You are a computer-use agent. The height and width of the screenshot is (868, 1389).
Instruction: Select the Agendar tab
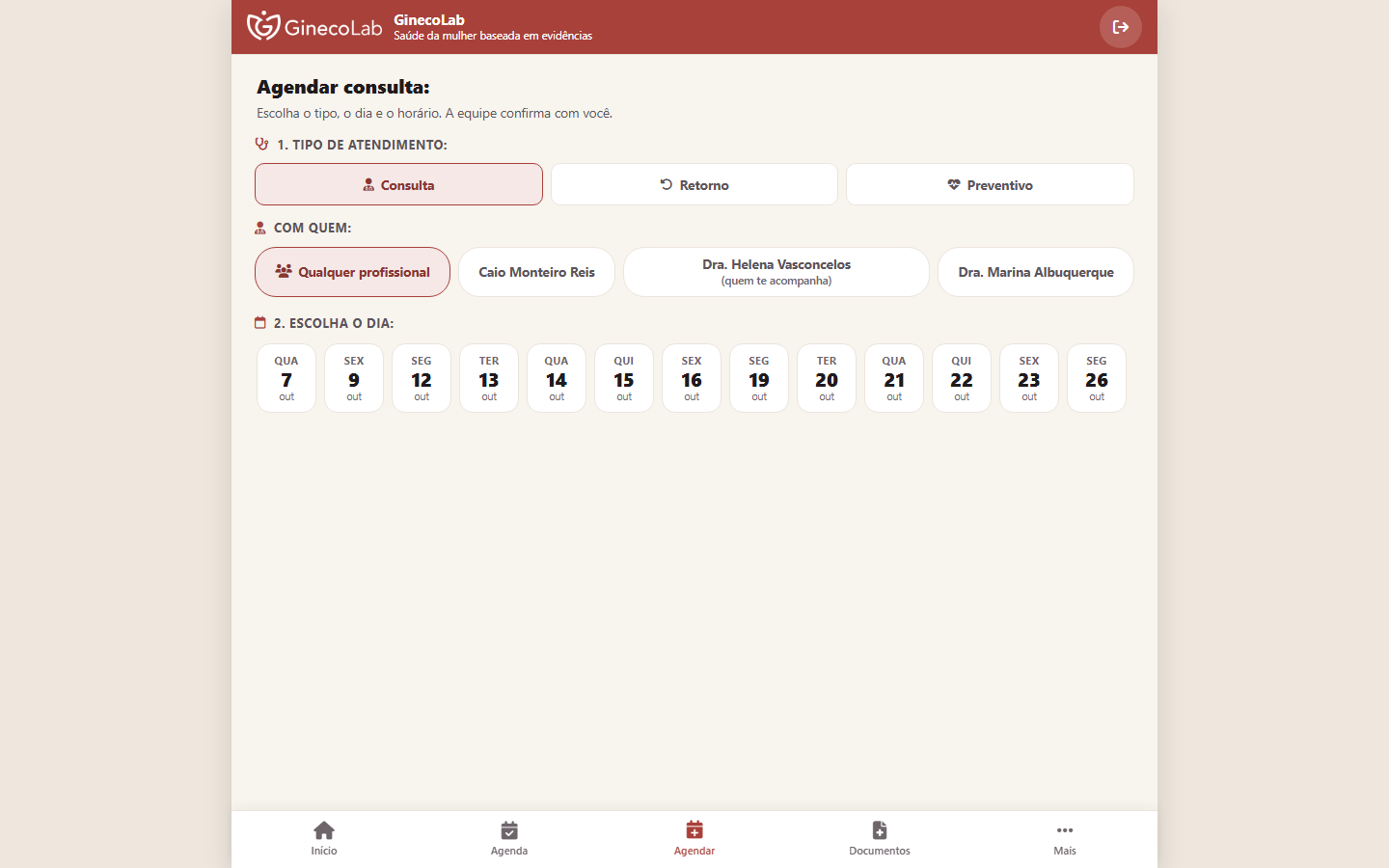coord(694,838)
